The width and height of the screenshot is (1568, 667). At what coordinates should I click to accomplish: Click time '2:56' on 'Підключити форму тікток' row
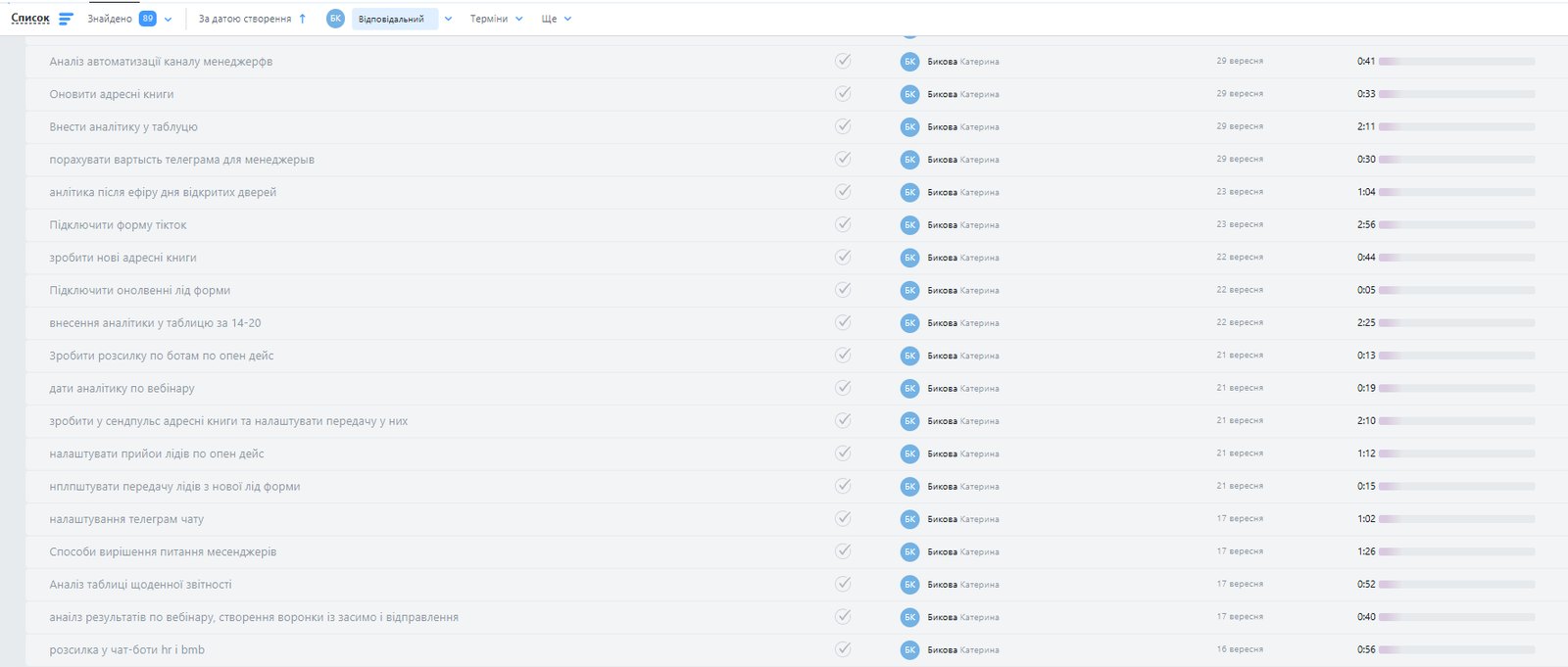tap(1366, 225)
